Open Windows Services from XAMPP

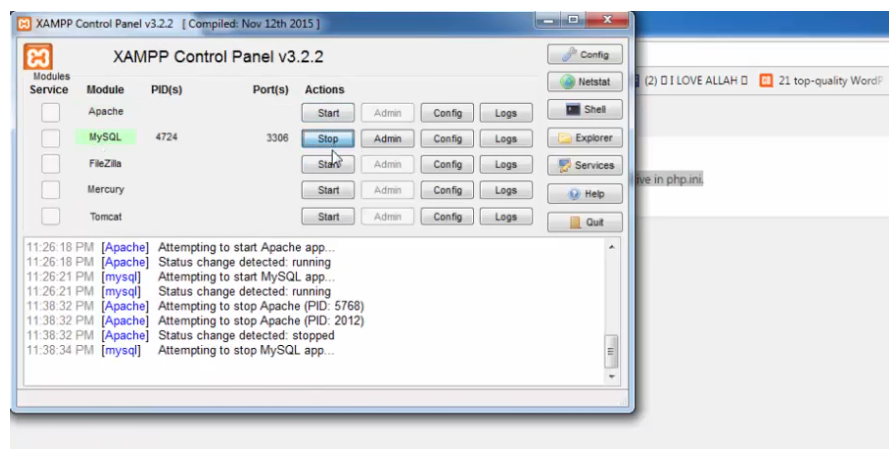(585, 166)
